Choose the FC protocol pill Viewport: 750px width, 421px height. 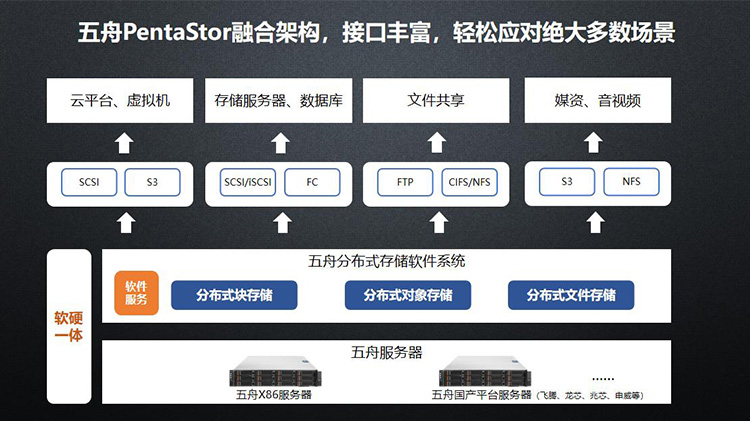[313, 183]
